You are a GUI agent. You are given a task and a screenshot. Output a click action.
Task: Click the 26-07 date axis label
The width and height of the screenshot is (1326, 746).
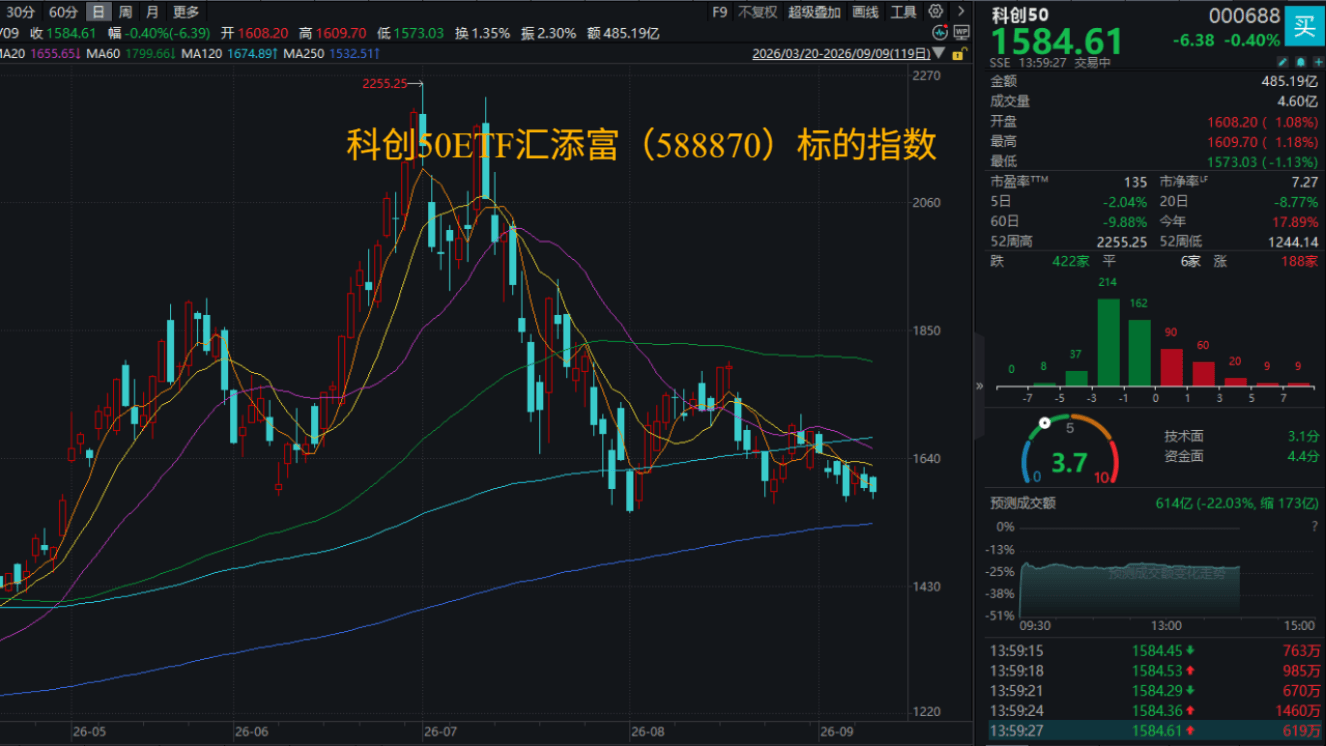440,731
